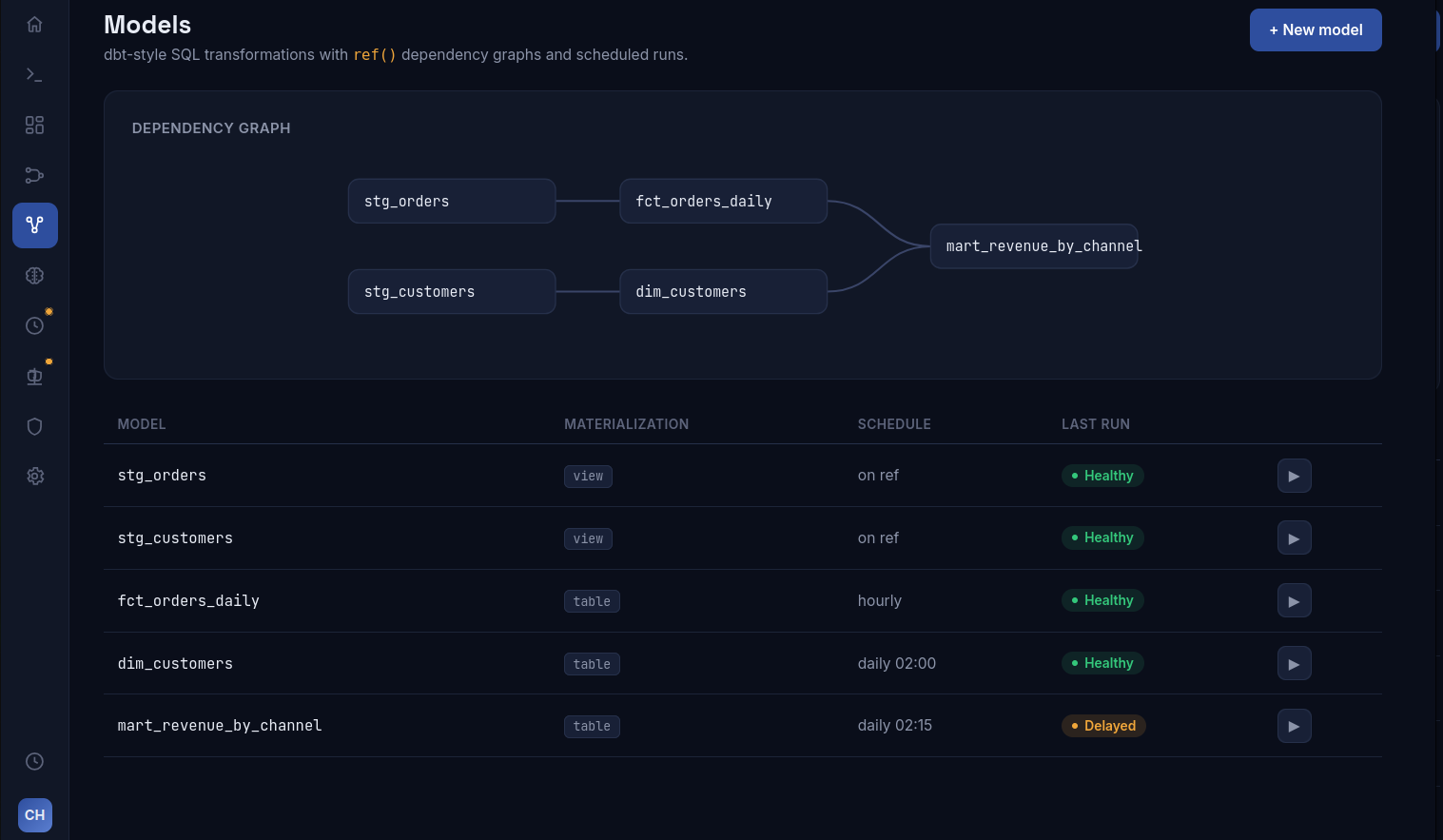Click the hourly schedule value

coord(880,601)
